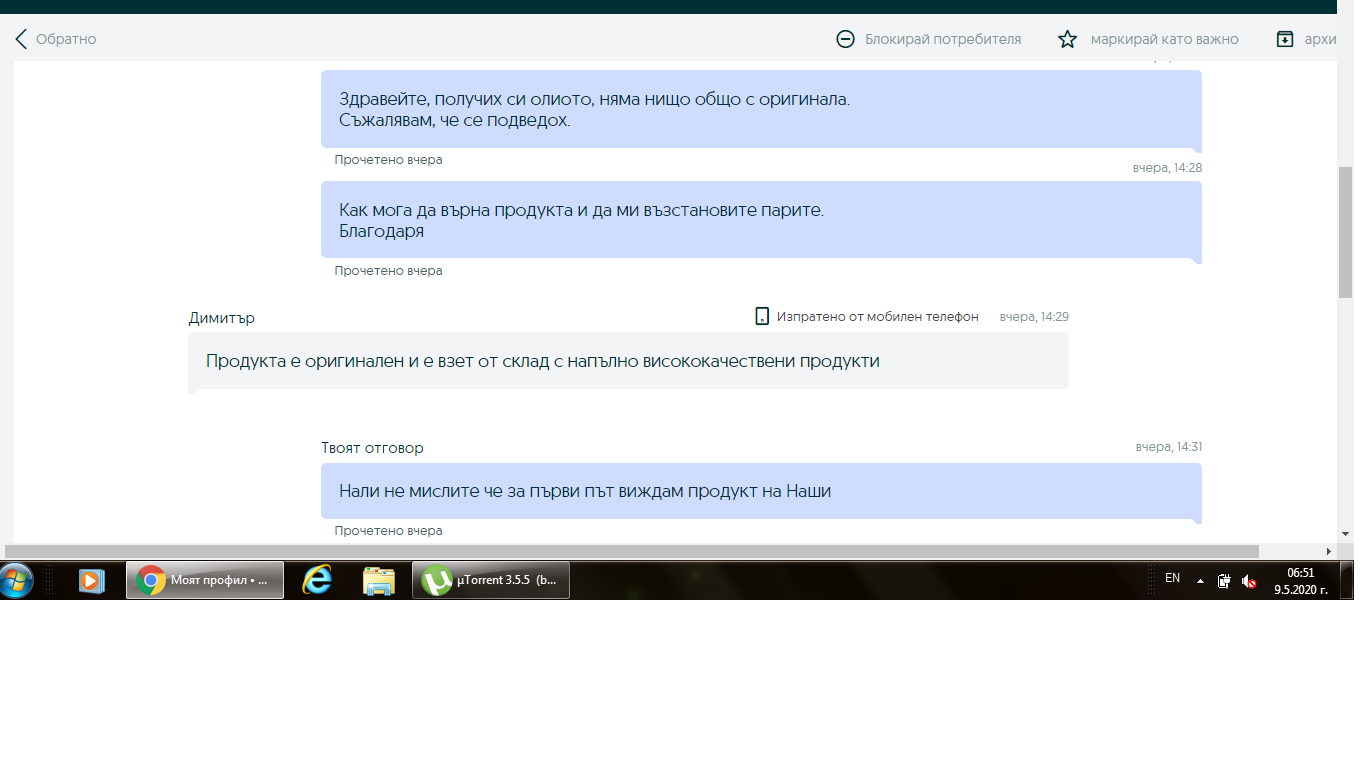The width and height of the screenshot is (1366, 768).
Task: Click the sender name Димитър
Action: point(222,318)
